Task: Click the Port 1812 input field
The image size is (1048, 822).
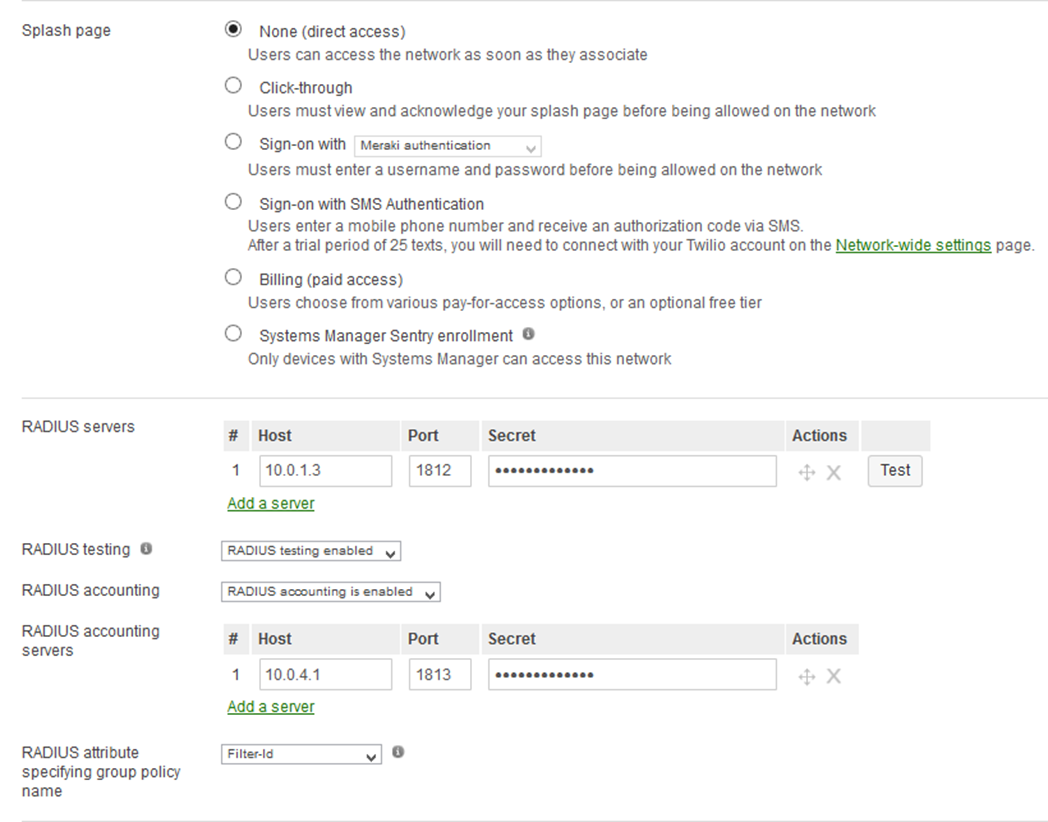Action: click(x=439, y=470)
